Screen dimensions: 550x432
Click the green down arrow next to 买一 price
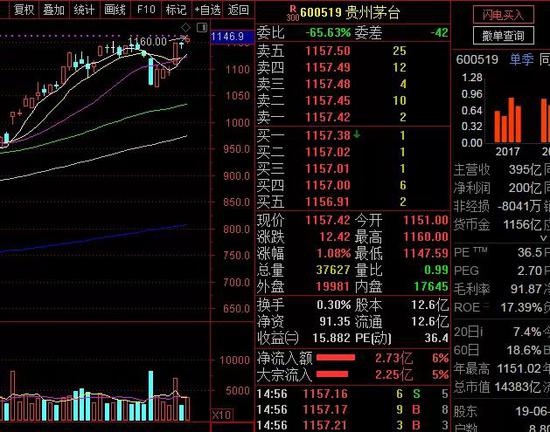point(357,134)
